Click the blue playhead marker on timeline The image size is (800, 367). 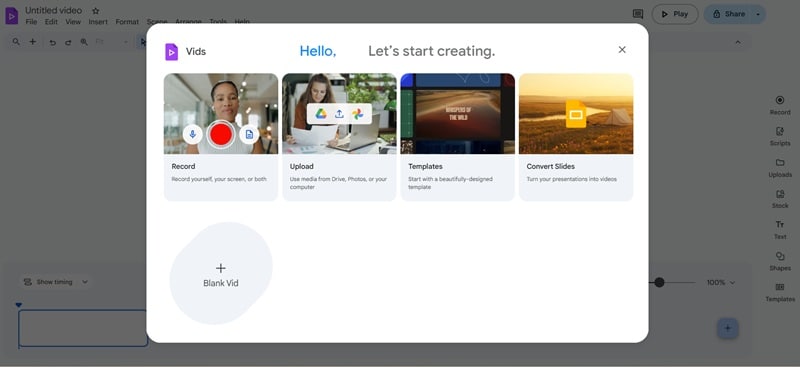coord(19,305)
